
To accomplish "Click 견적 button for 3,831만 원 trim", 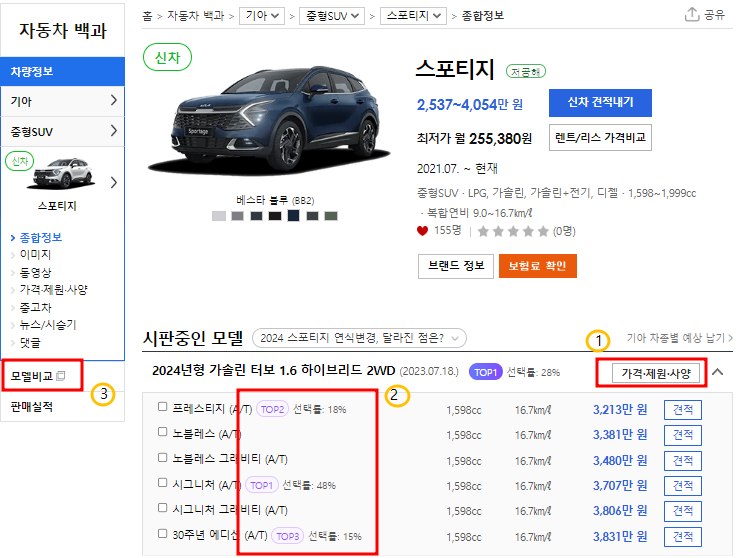I will click(683, 537).
